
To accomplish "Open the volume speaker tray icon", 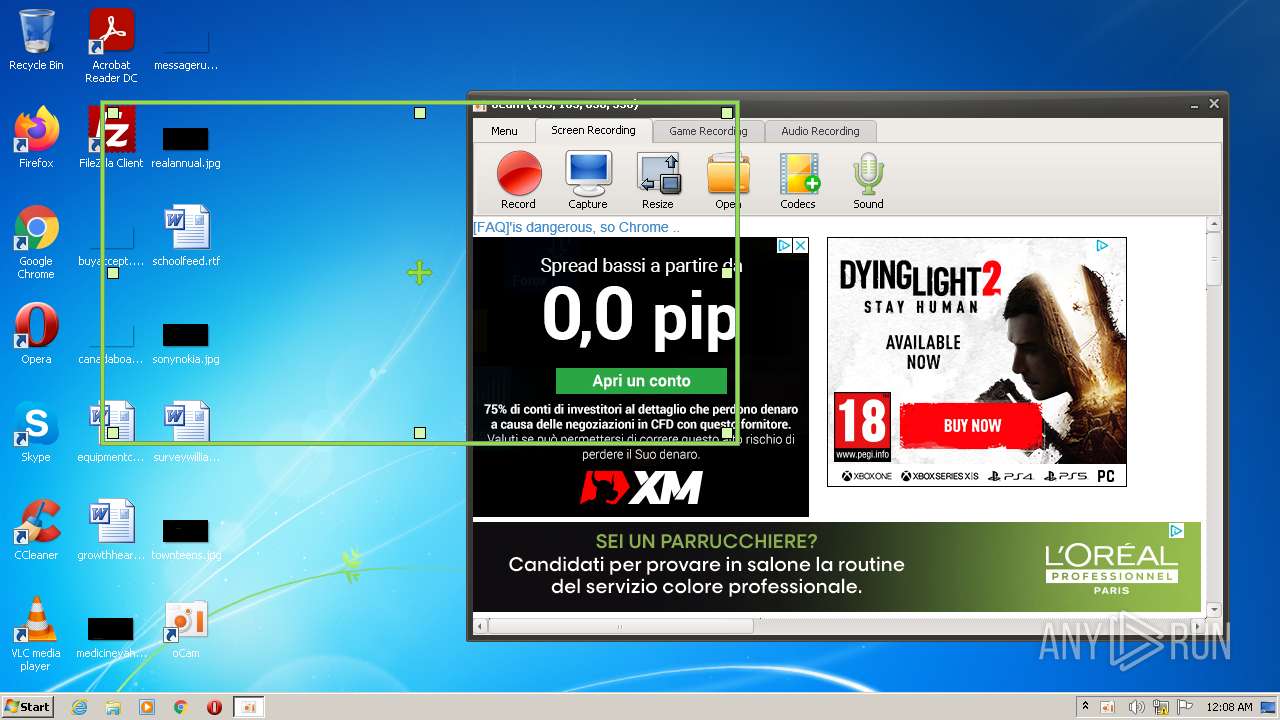I will click(1135, 707).
